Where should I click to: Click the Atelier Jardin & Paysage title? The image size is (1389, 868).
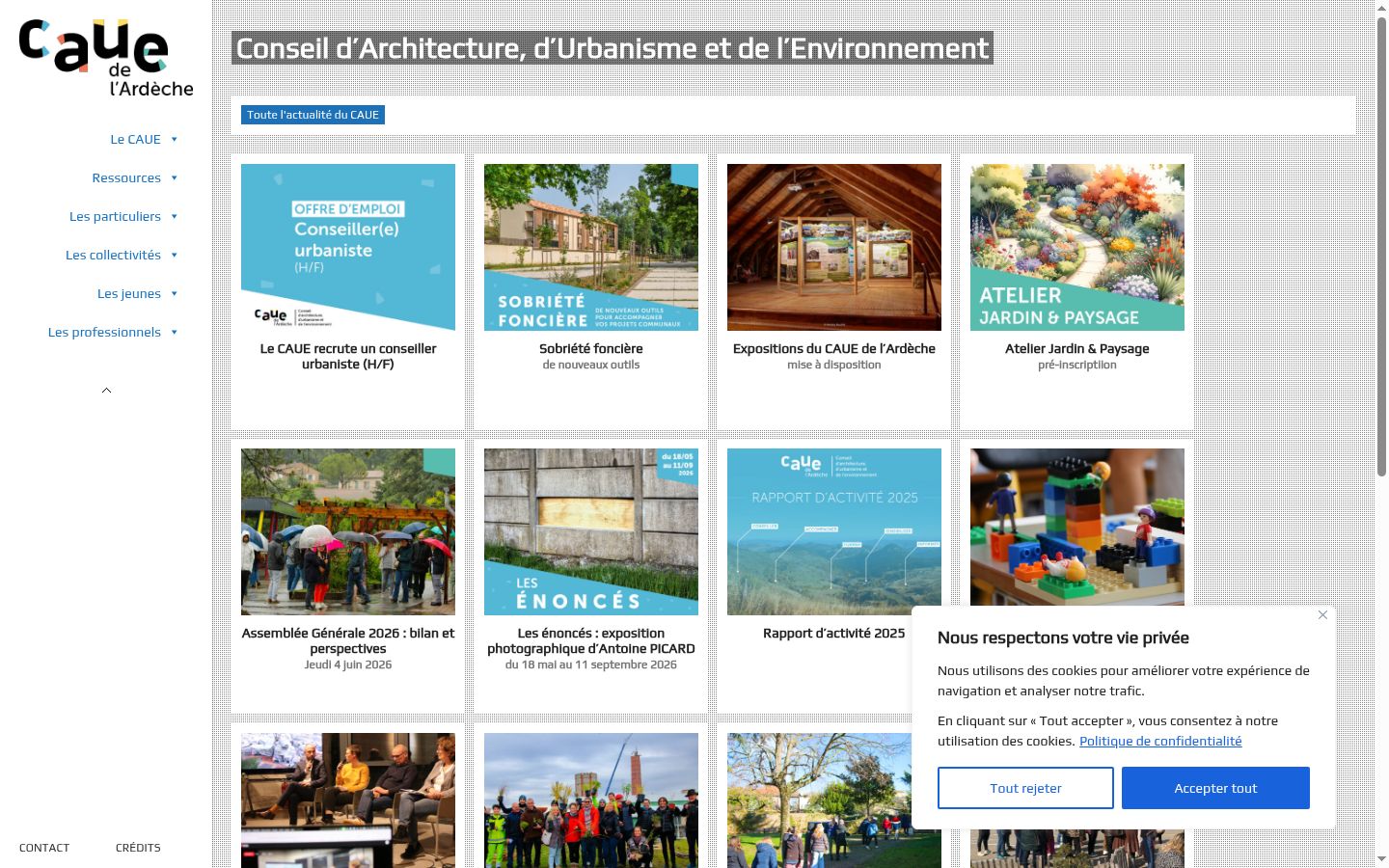[1077, 348]
